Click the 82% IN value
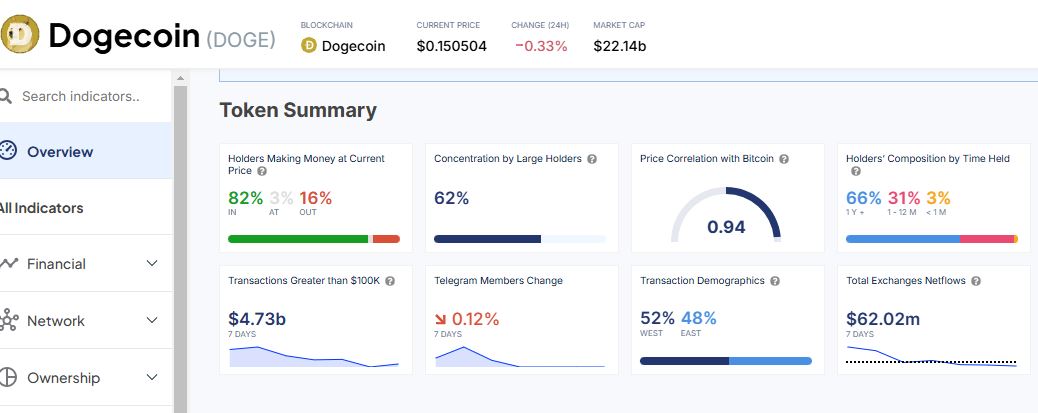The height and width of the screenshot is (413, 1038). pyautogui.click(x=245, y=198)
